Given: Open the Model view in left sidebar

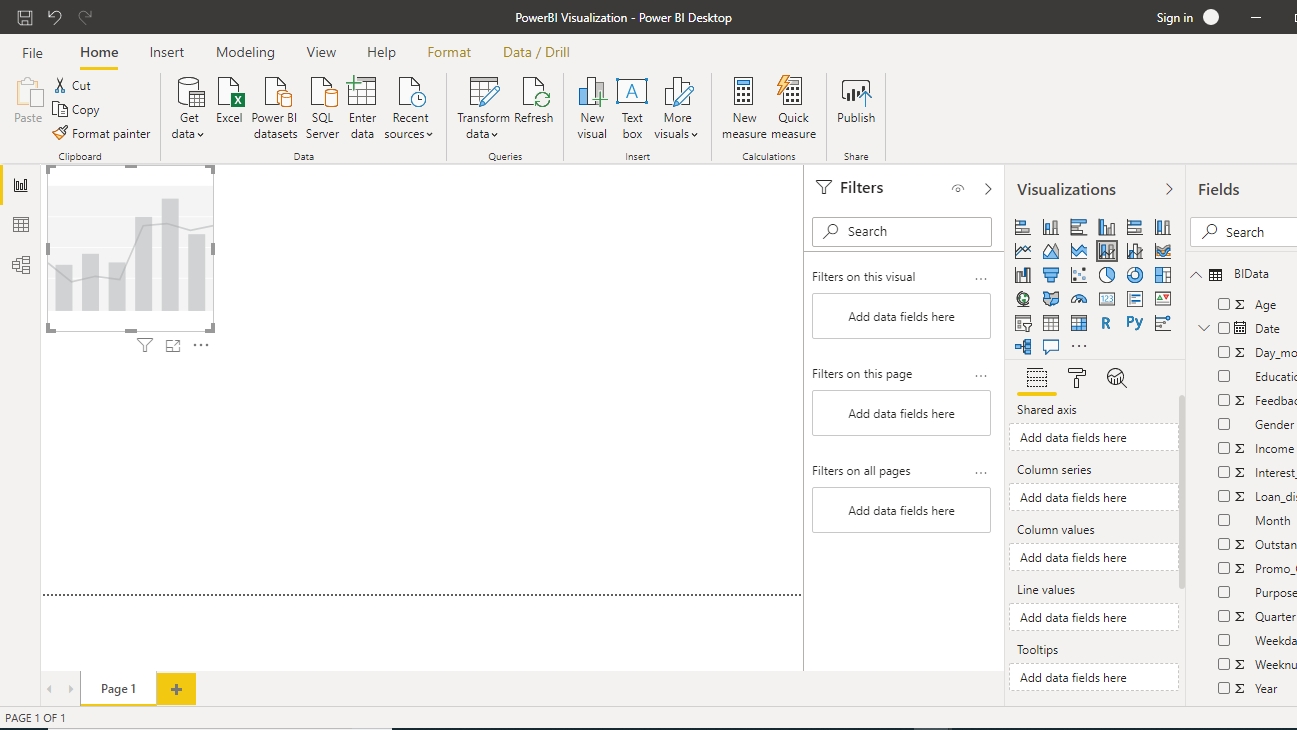Looking at the screenshot, I should pyautogui.click(x=21, y=265).
